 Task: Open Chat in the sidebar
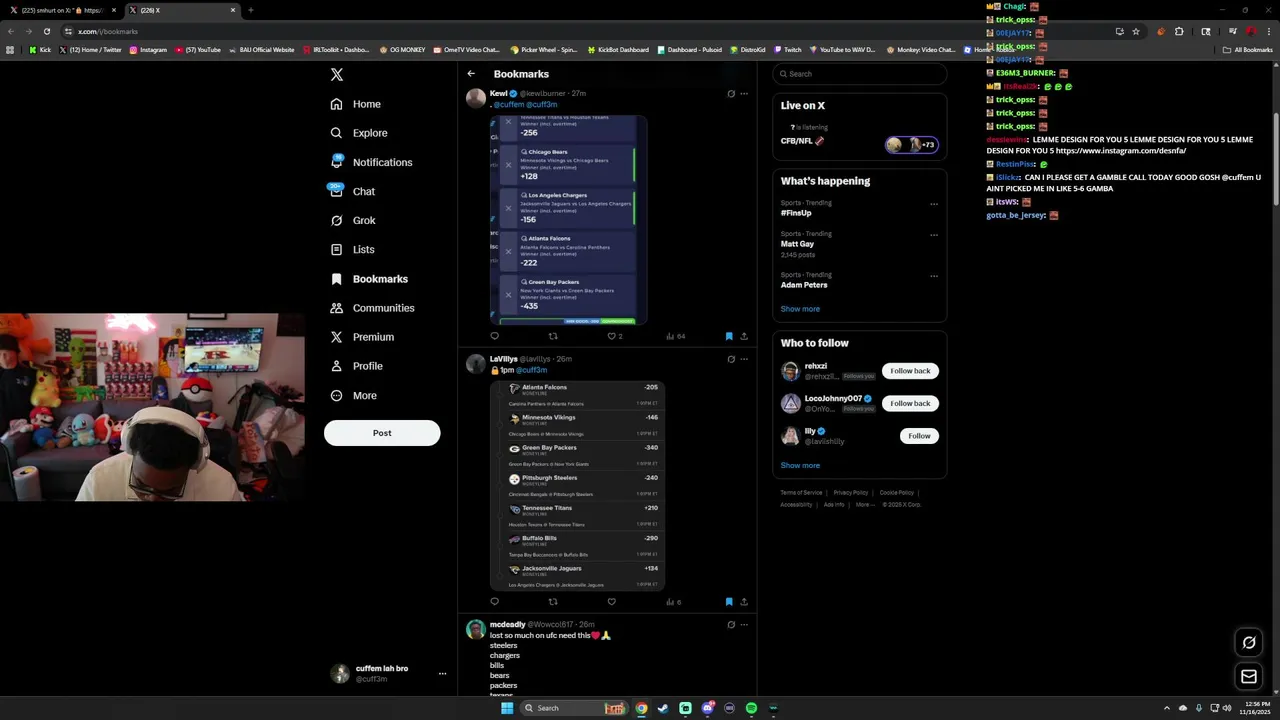click(x=353, y=191)
